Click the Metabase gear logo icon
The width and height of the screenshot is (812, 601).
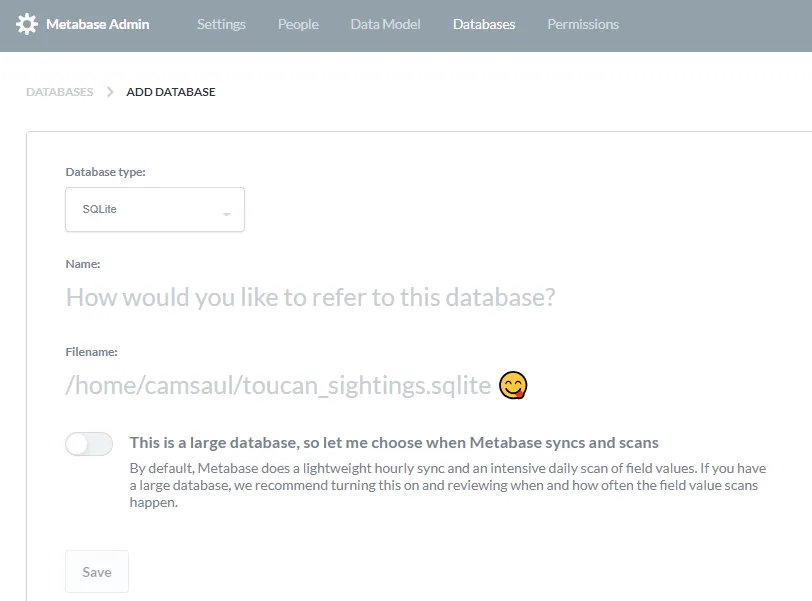27,25
